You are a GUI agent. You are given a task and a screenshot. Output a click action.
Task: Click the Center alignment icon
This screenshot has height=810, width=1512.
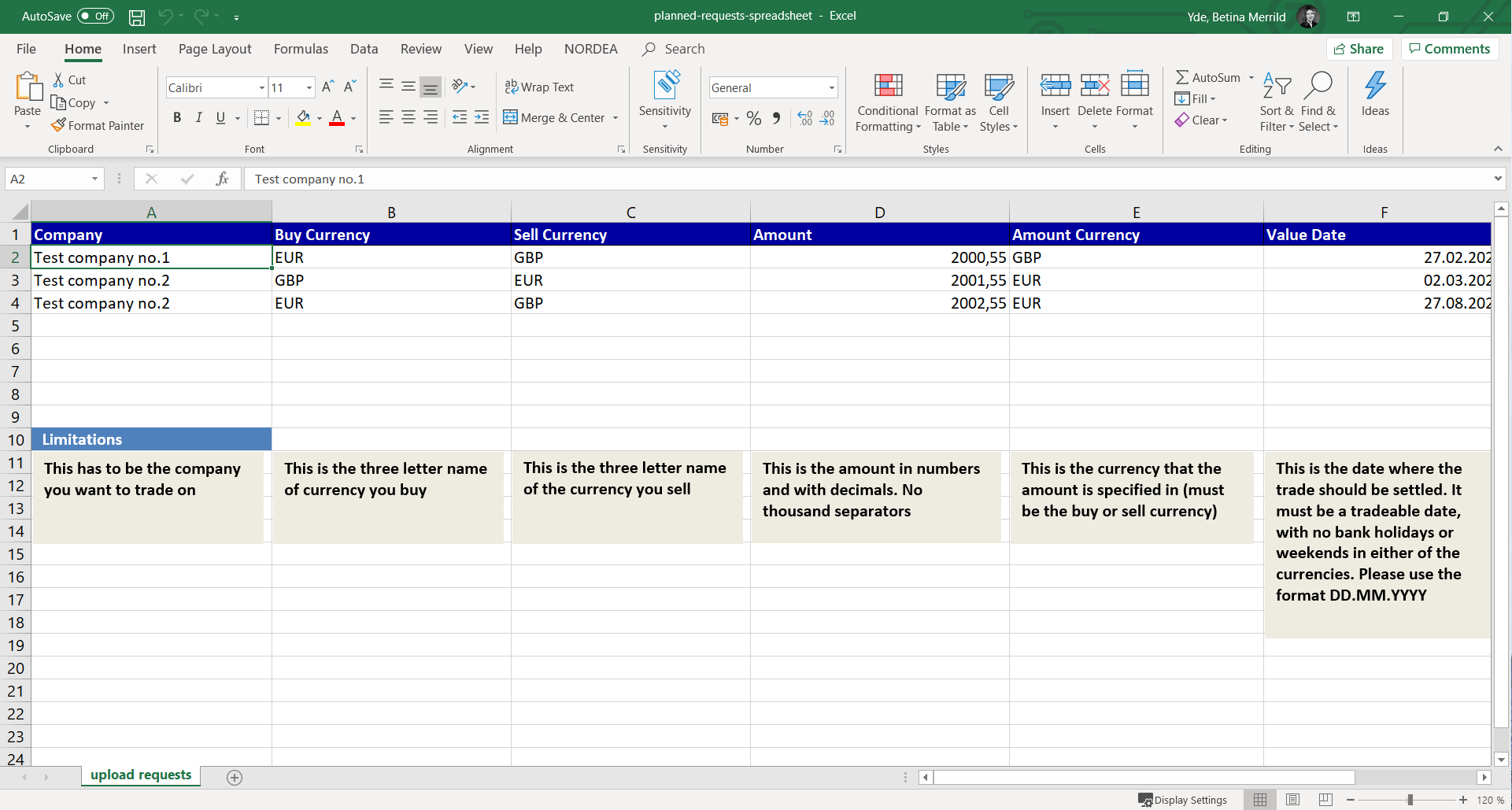tap(408, 117)
